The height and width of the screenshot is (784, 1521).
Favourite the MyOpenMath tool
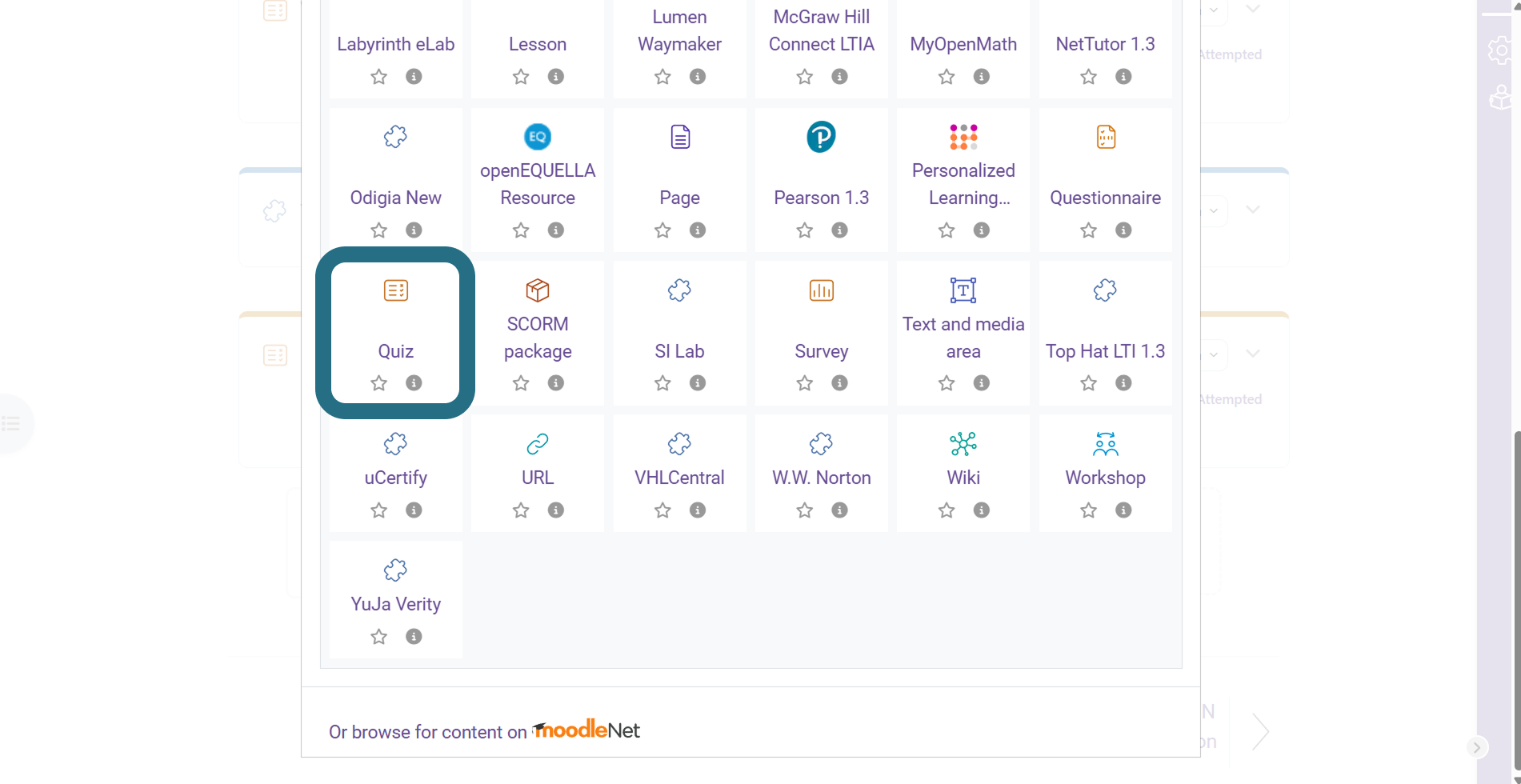tap(947, 77)
